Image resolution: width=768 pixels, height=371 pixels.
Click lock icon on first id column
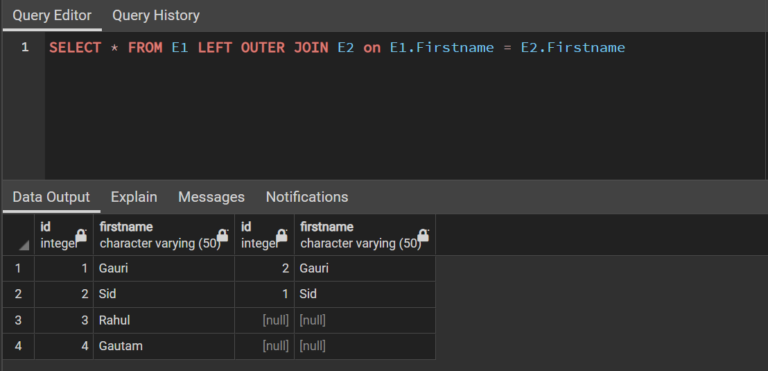click(81, 235)
